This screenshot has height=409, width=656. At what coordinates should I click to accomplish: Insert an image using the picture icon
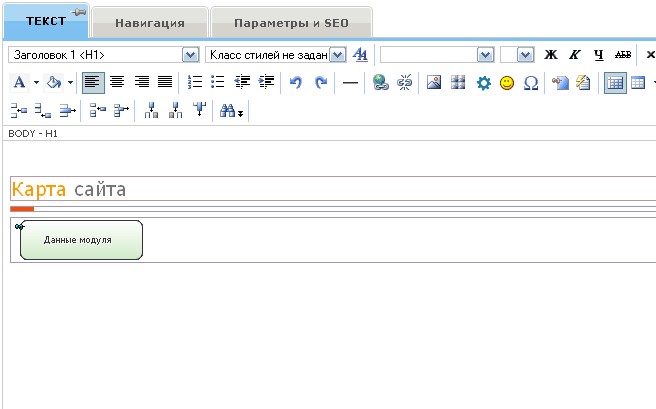tap(434, 83)
